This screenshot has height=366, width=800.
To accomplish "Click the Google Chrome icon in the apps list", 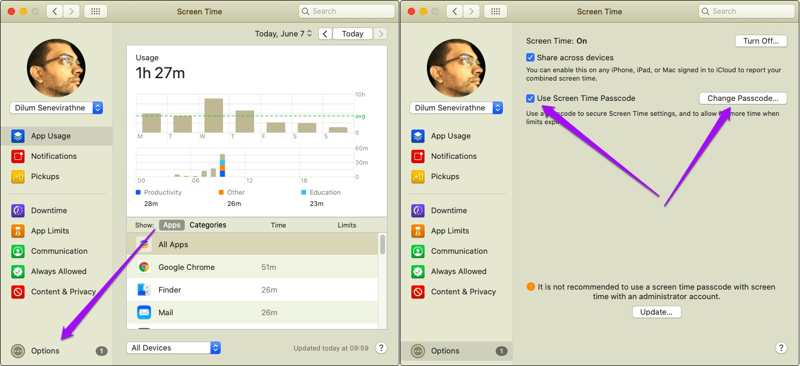I will [144, 267].
